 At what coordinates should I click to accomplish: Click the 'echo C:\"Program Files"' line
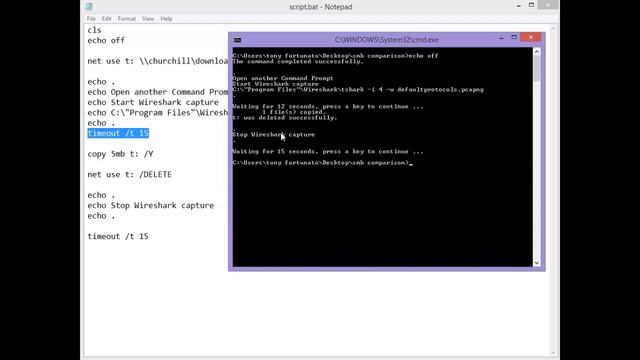pyautogui.click(x=158, y=113)
